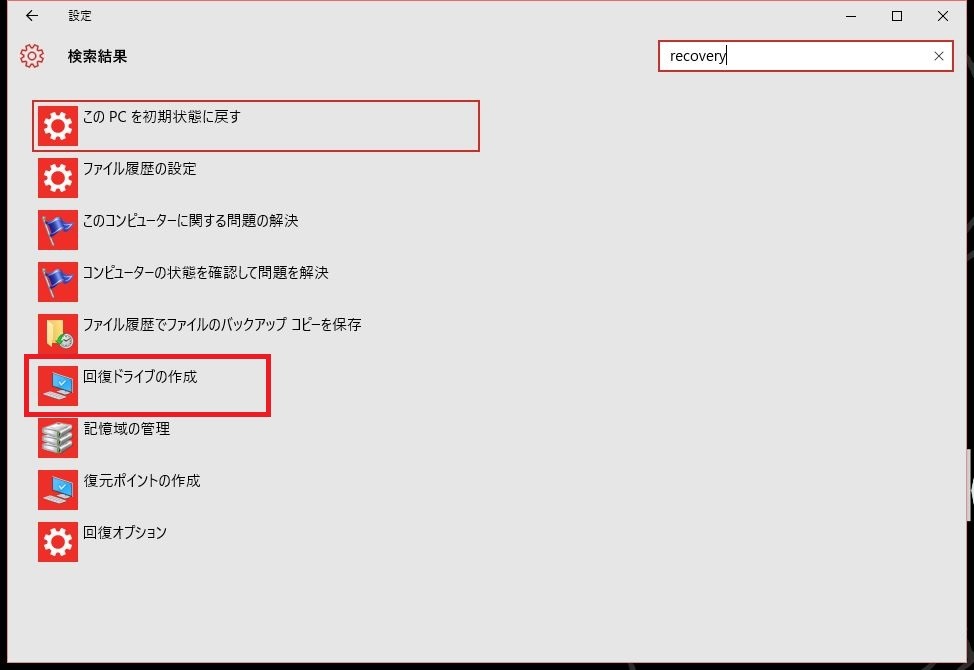The image size is (974, 670).
Task: Click the settings gear icon next to 検索結果
Action: [32, 56]
